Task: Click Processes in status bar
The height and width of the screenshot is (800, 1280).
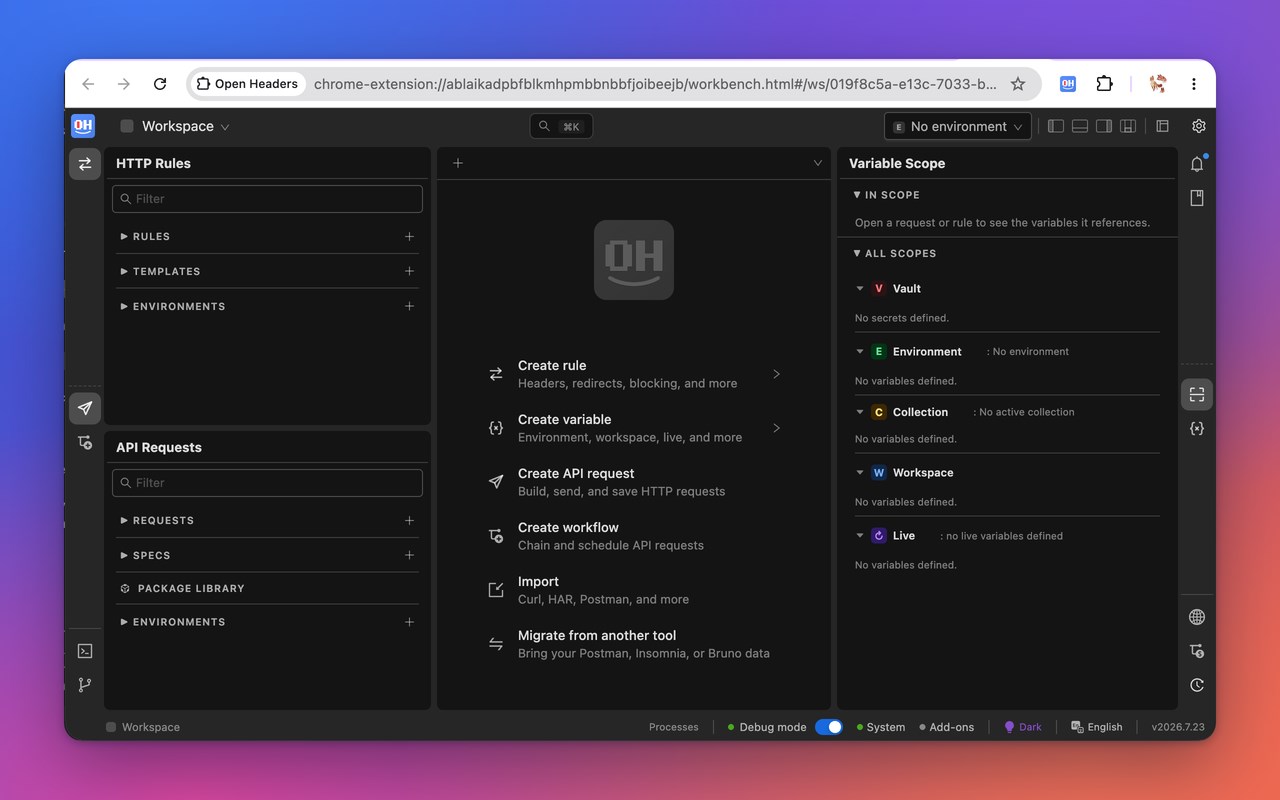Action: tap(673, 727)
